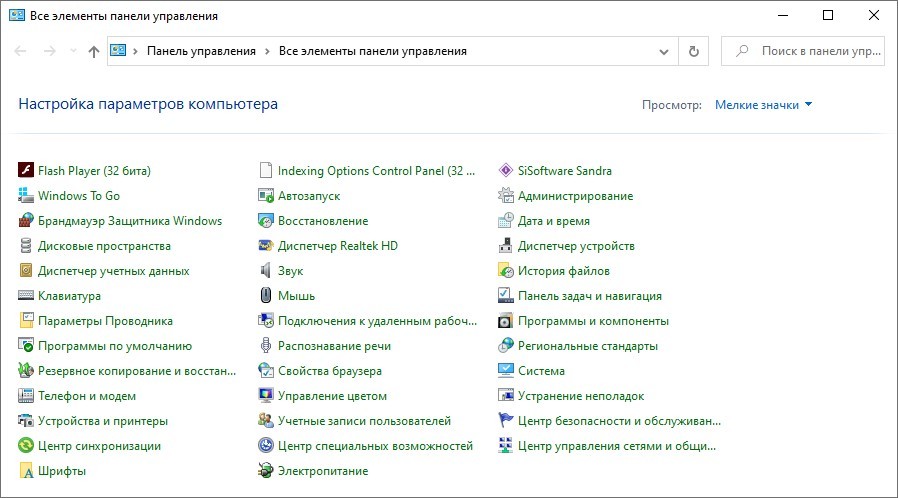
Task: Open Дата и время
Action: (554, 221)
